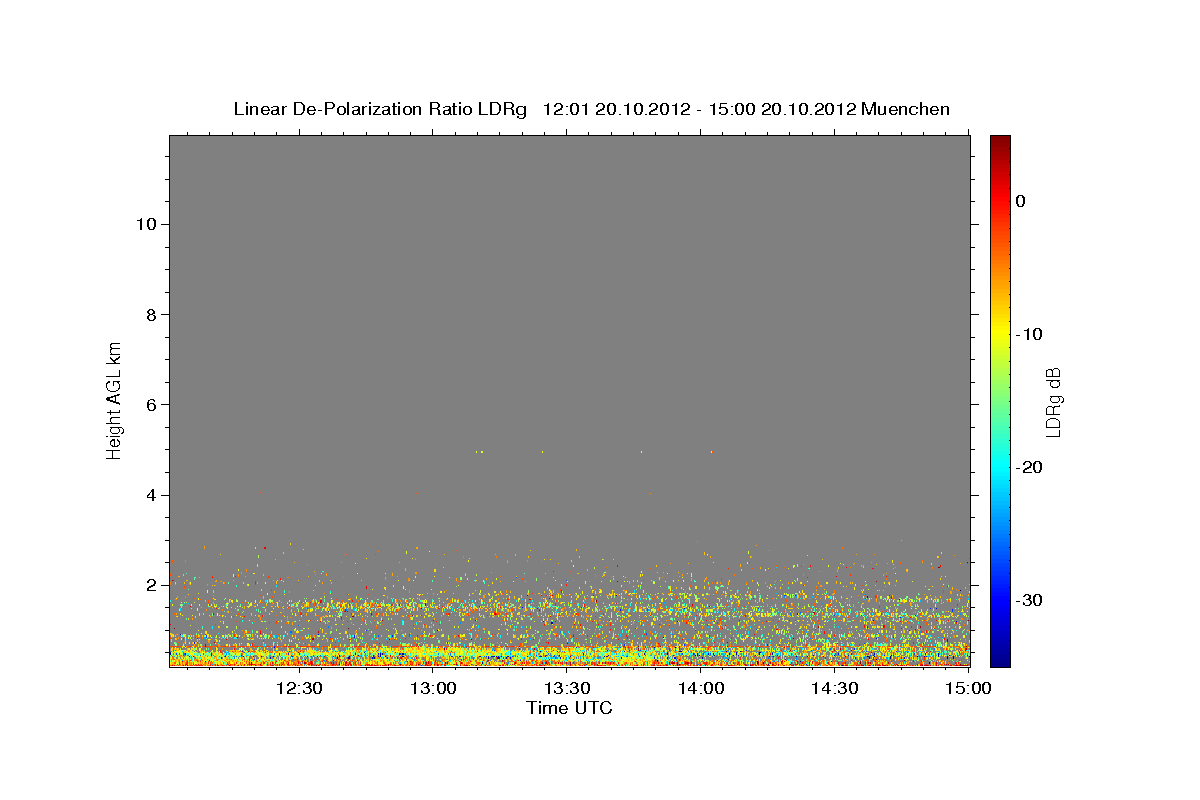Click the 'LDRg dB' colorbar label

click(1052, 402)
